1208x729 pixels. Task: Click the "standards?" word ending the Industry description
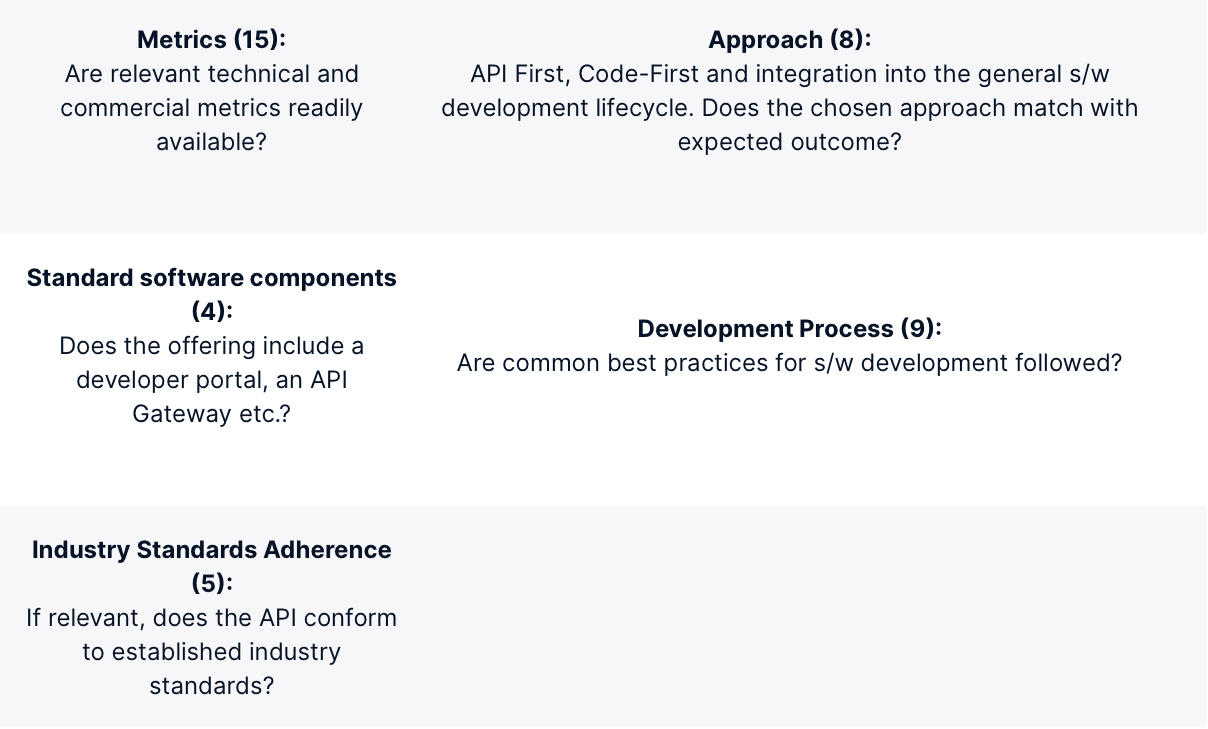pos(211,686)
